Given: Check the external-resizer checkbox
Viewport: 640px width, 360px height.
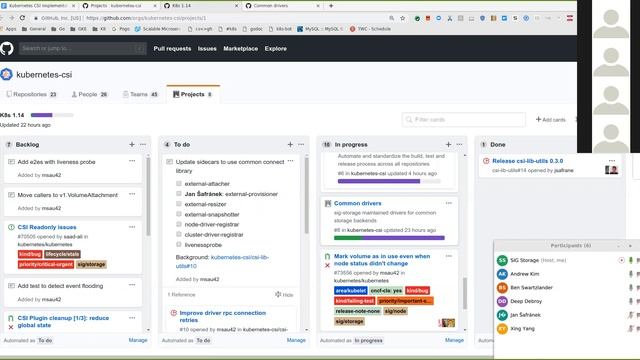Looking at the screenshot, I should [x=178, y=204].
